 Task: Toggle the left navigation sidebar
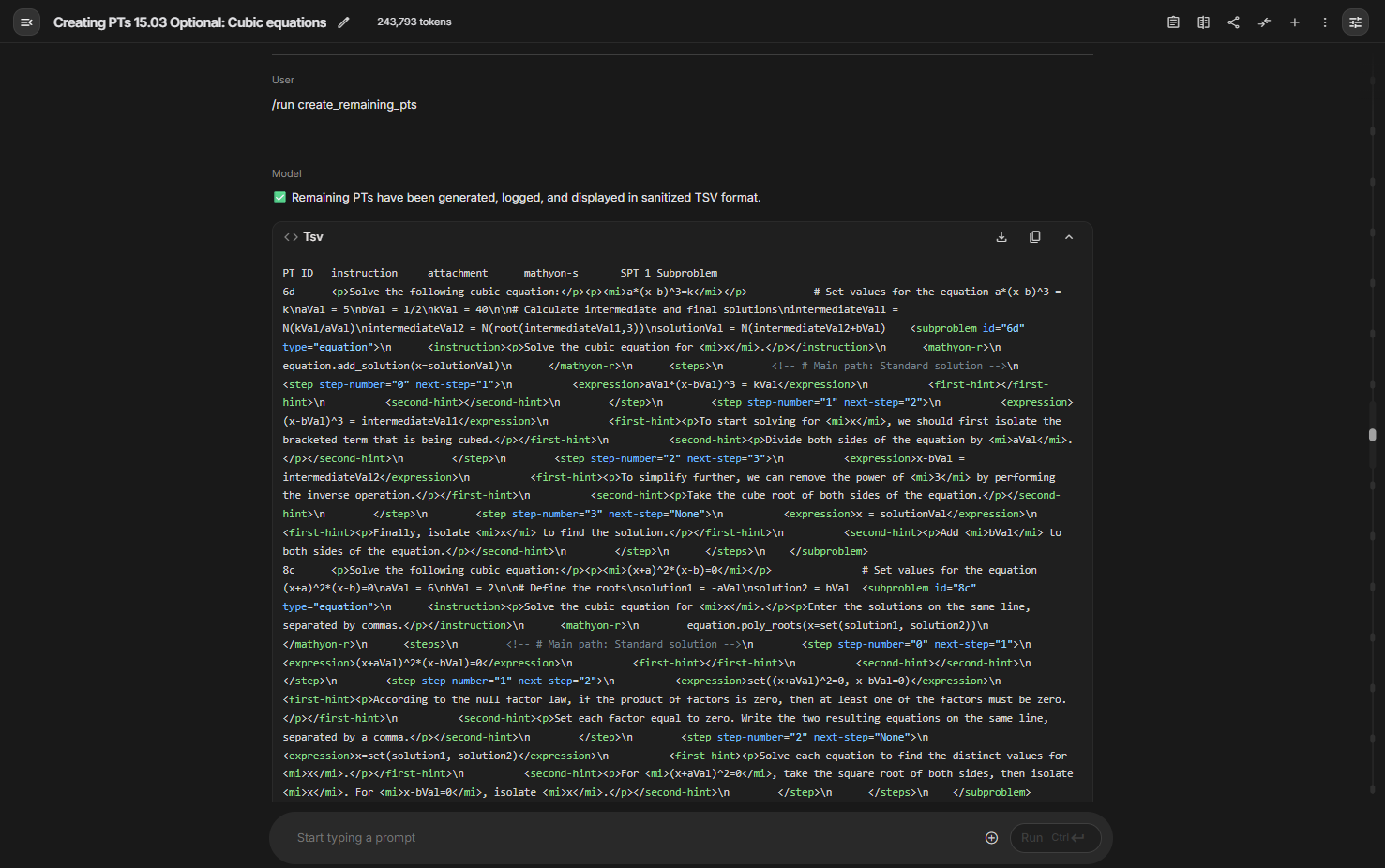(x=26, y=22)
